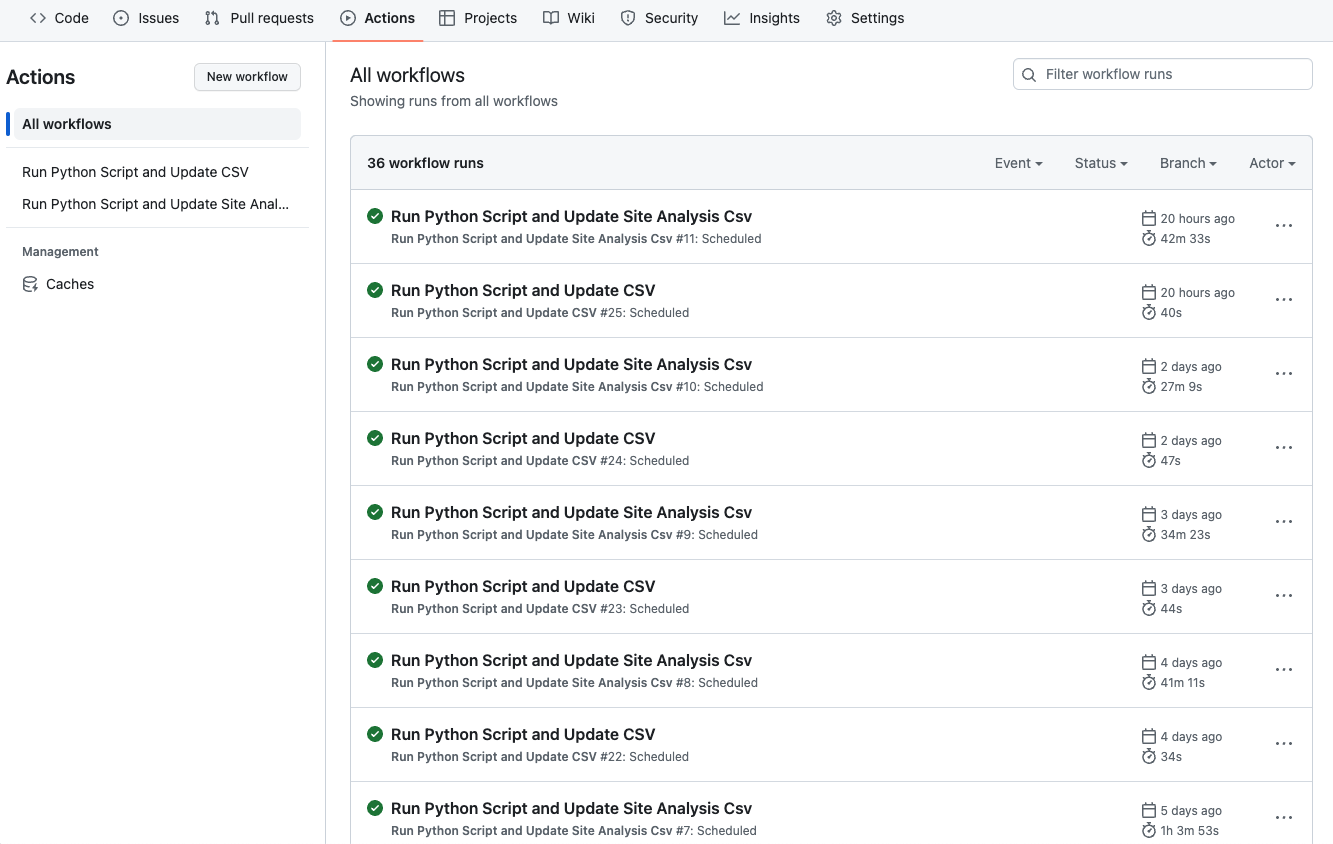Image resolution: width=1333 pixels, height=844 pixels.
Task: Select the Actions tab
Action: (377, 18)
